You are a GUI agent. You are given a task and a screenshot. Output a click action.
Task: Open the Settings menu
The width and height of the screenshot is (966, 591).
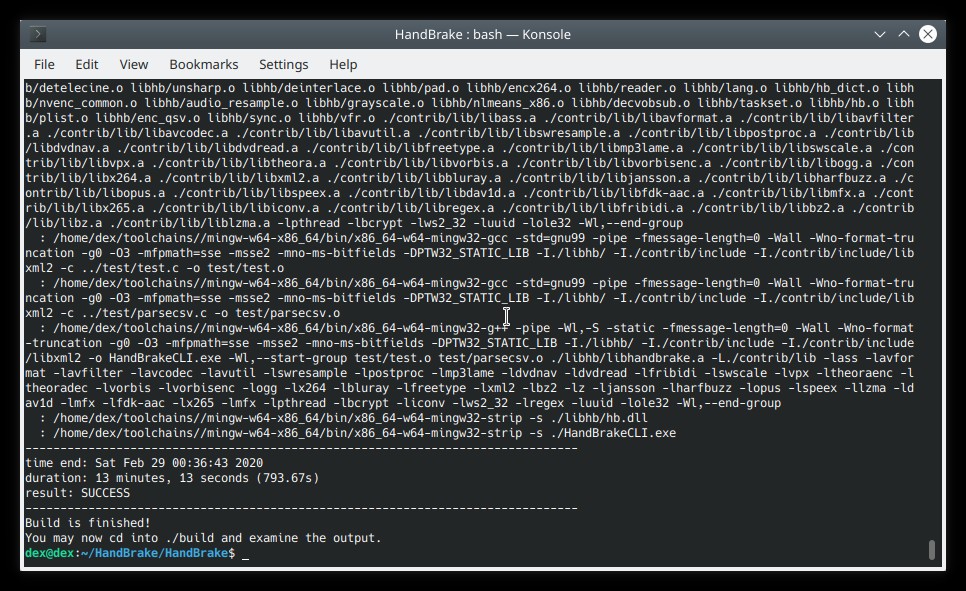[x=283, y=64]
